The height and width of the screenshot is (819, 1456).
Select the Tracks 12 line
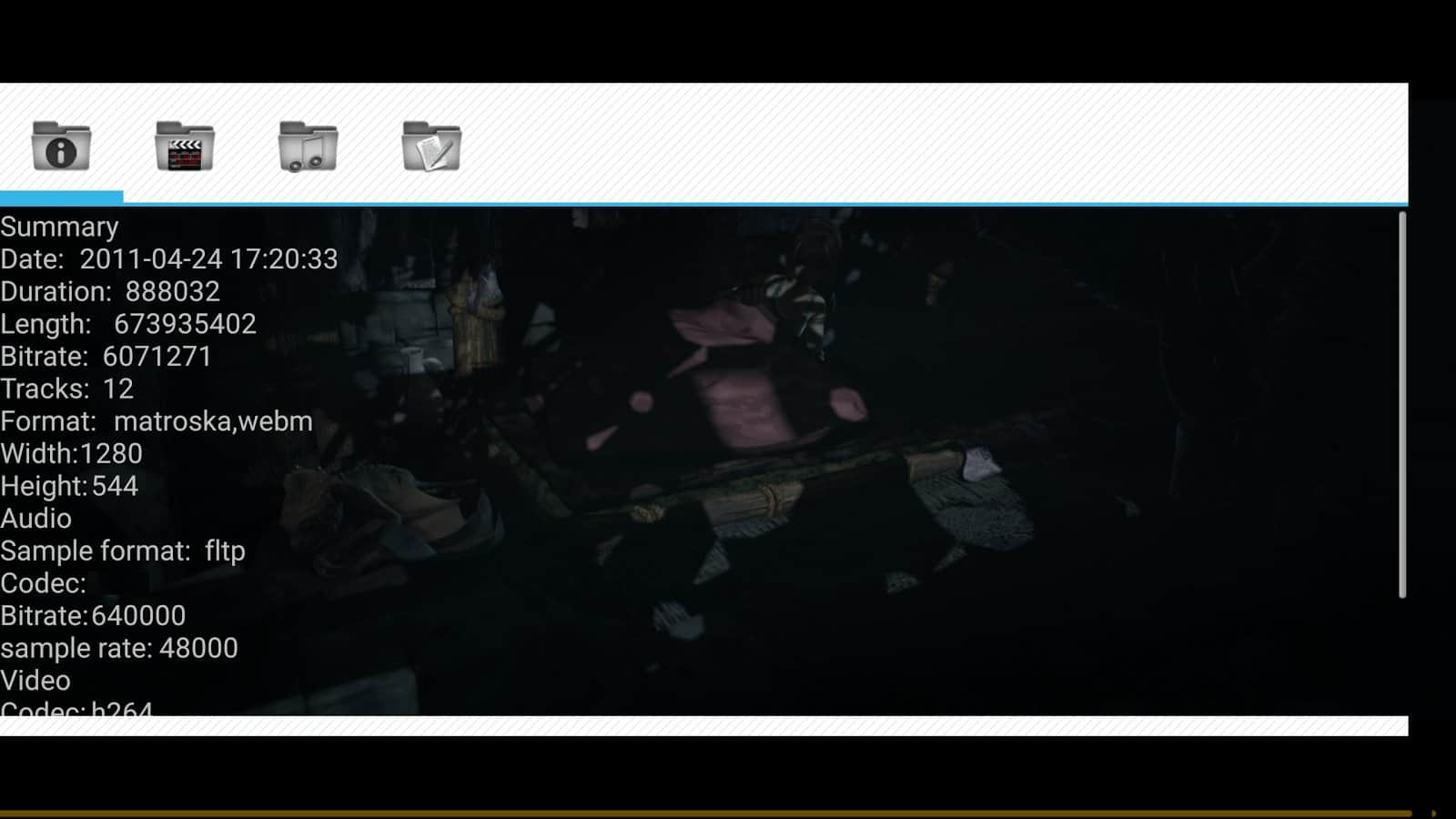tap(67, 389)
